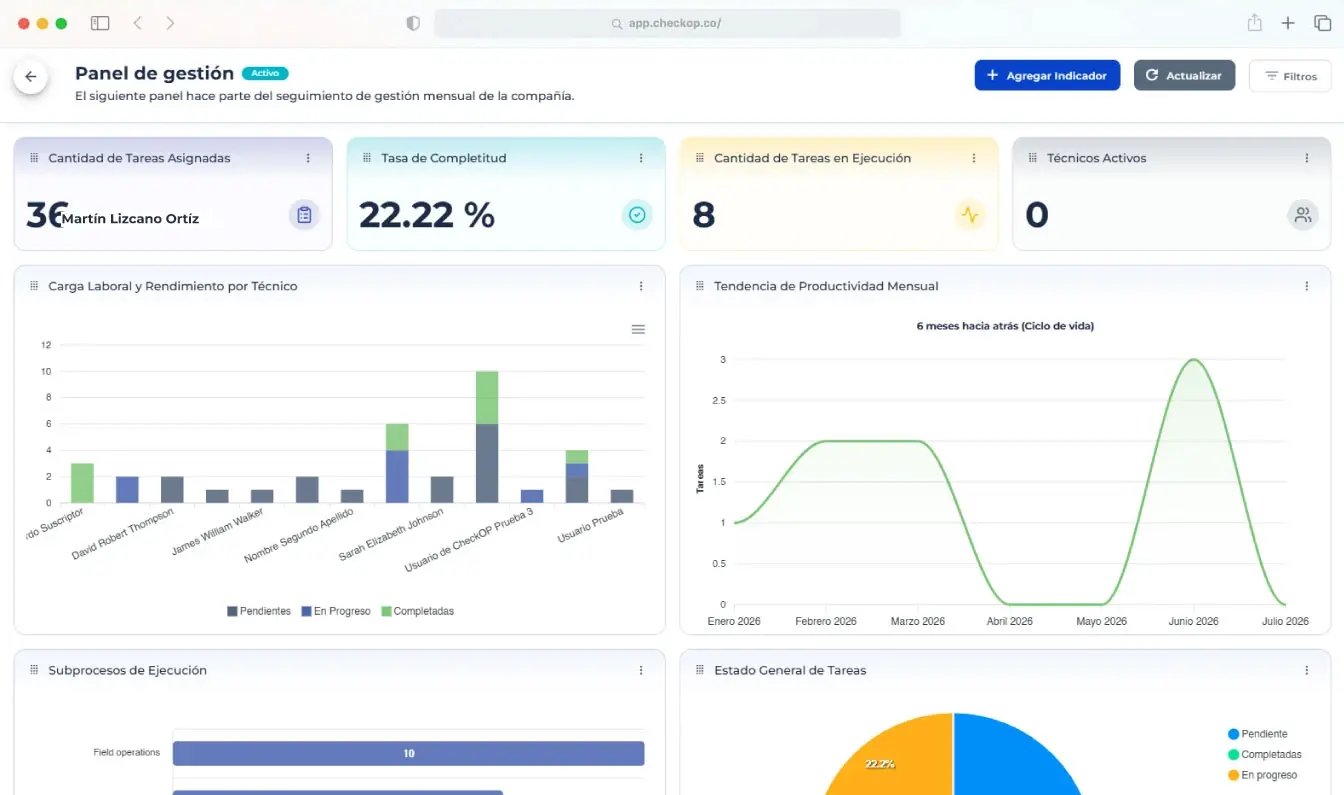Screen dimensions: 1344x795
Task: Open the Filtros panel
Action: 1290,76
